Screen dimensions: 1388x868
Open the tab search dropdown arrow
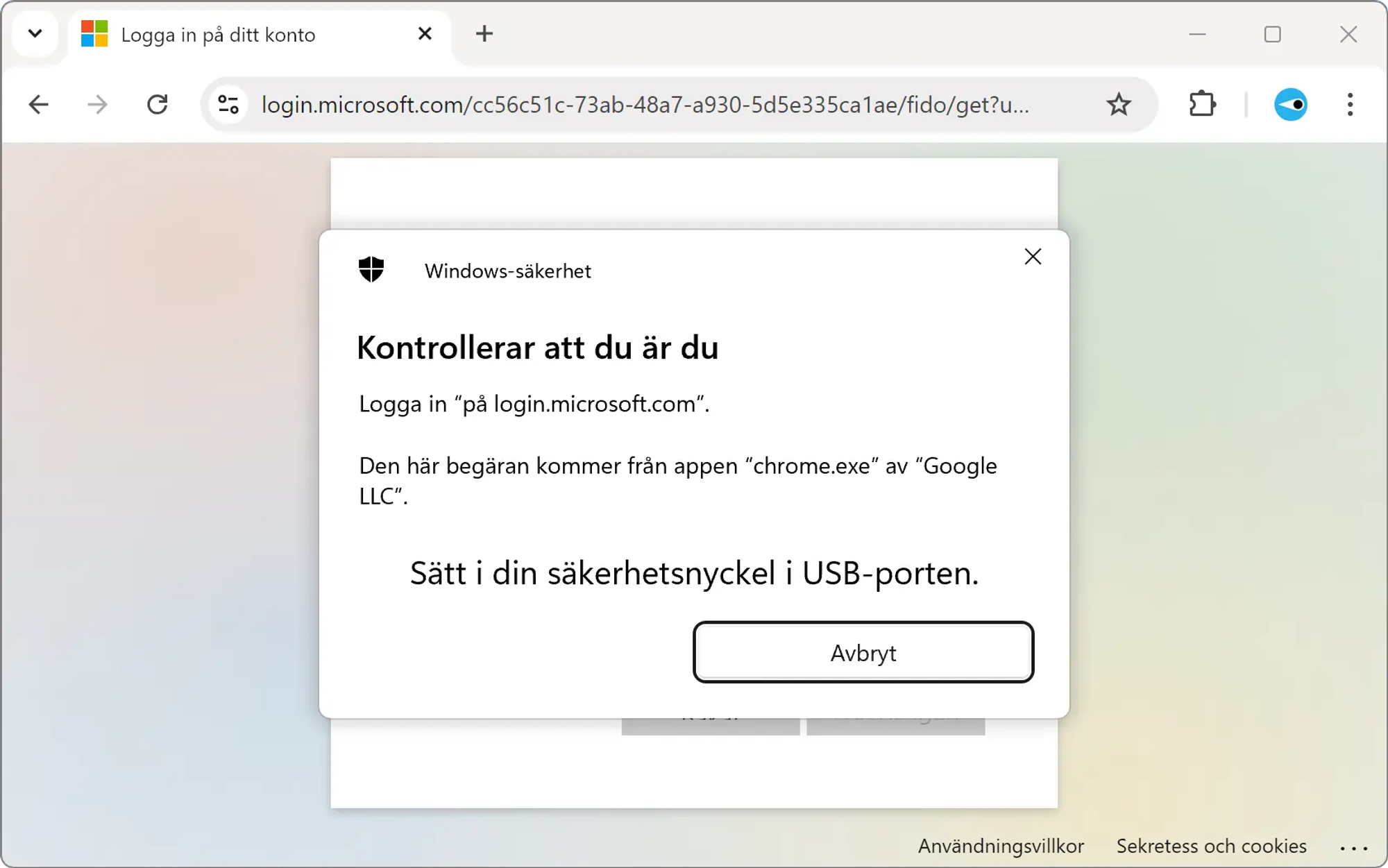[x=35, y=33]
